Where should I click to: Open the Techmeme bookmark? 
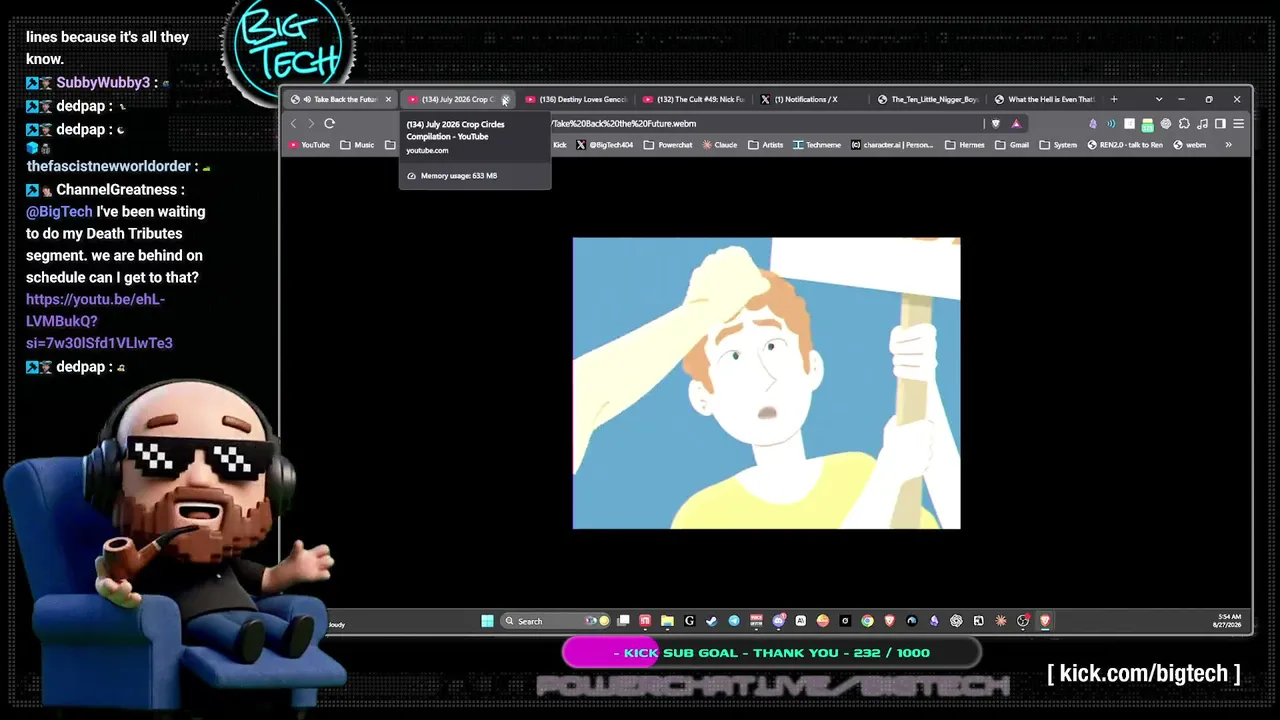pos(817,145)
